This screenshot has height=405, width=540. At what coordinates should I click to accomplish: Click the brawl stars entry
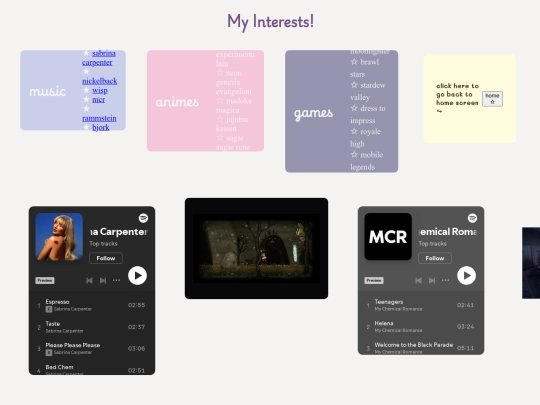coord(365,68)
